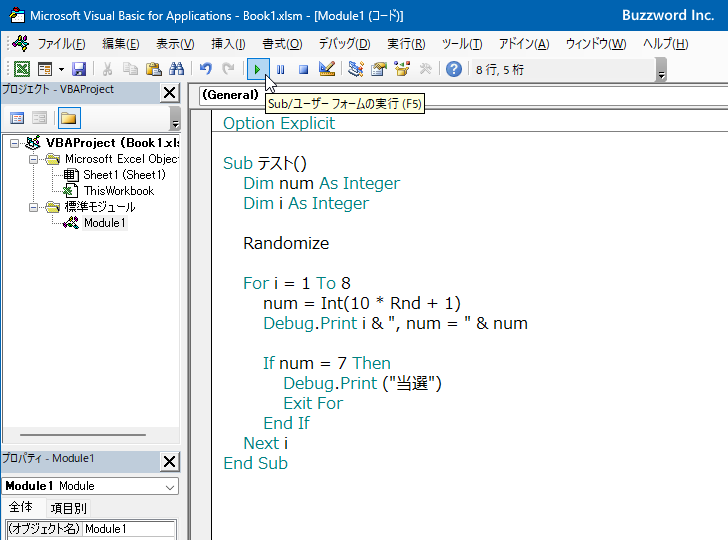728x540 pixels.
Task: Open the ツール(T) menu
Action: click(462, 44)
